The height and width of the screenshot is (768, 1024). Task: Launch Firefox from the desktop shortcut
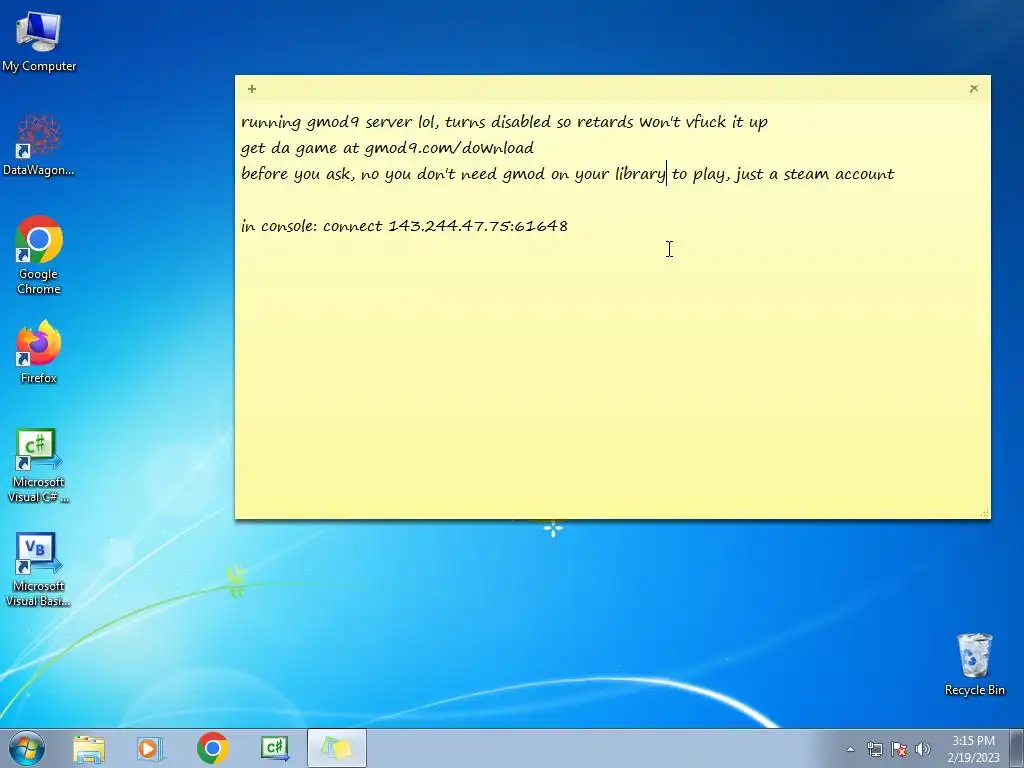tap(39, 351)
